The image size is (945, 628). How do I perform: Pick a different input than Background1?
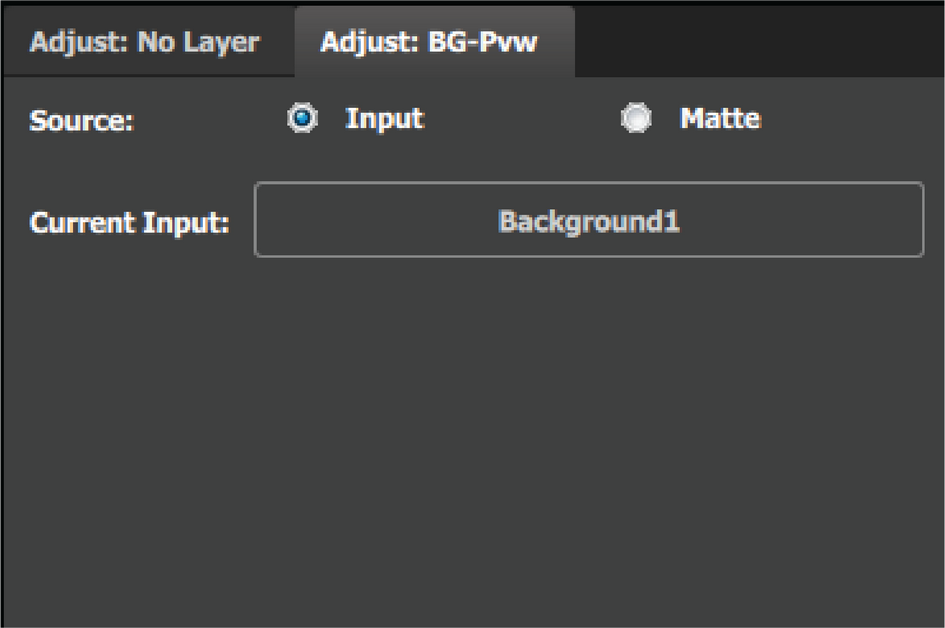tap(589, 220)
